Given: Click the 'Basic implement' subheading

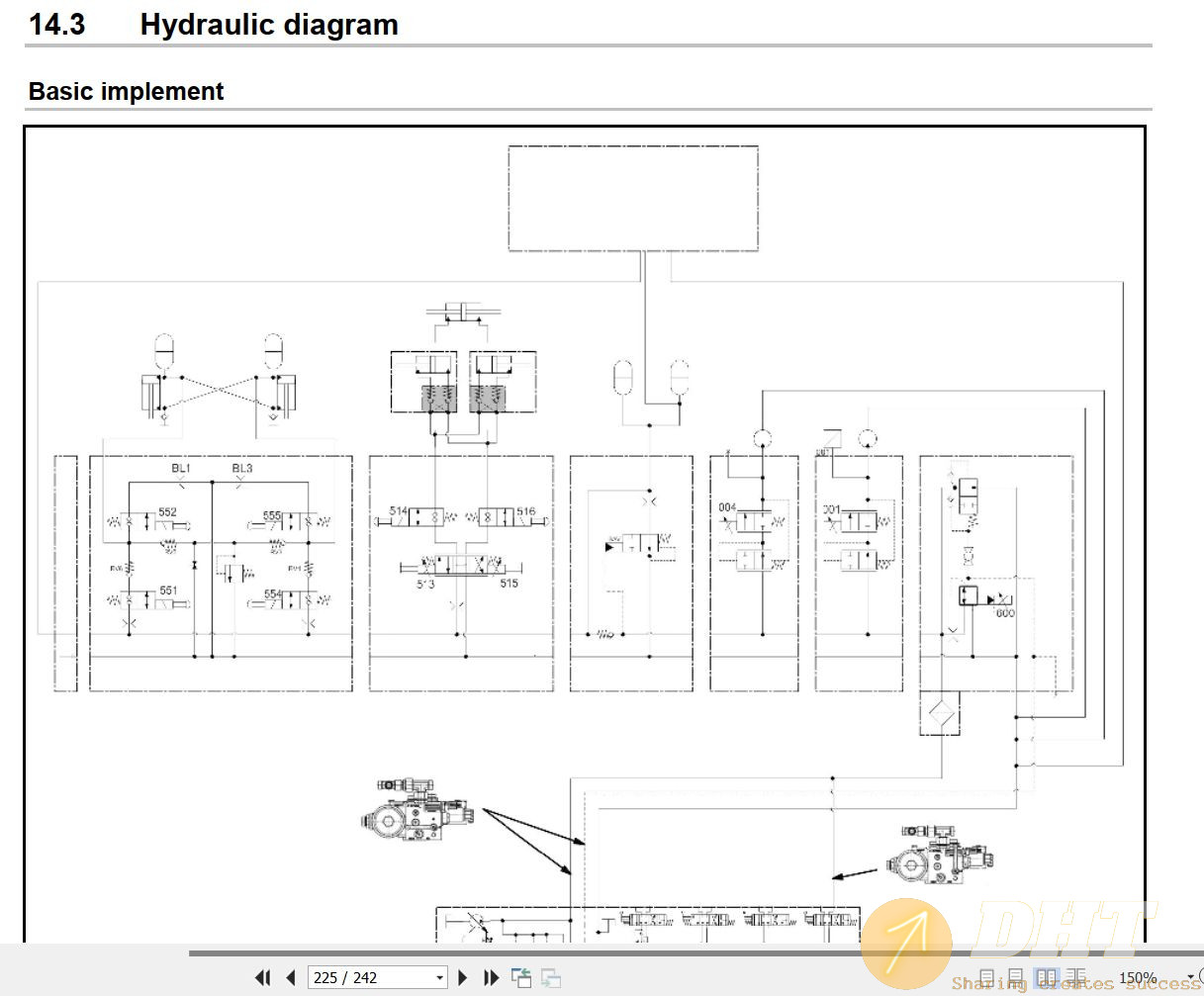Looking at the screenshot, I should (126, 91).
